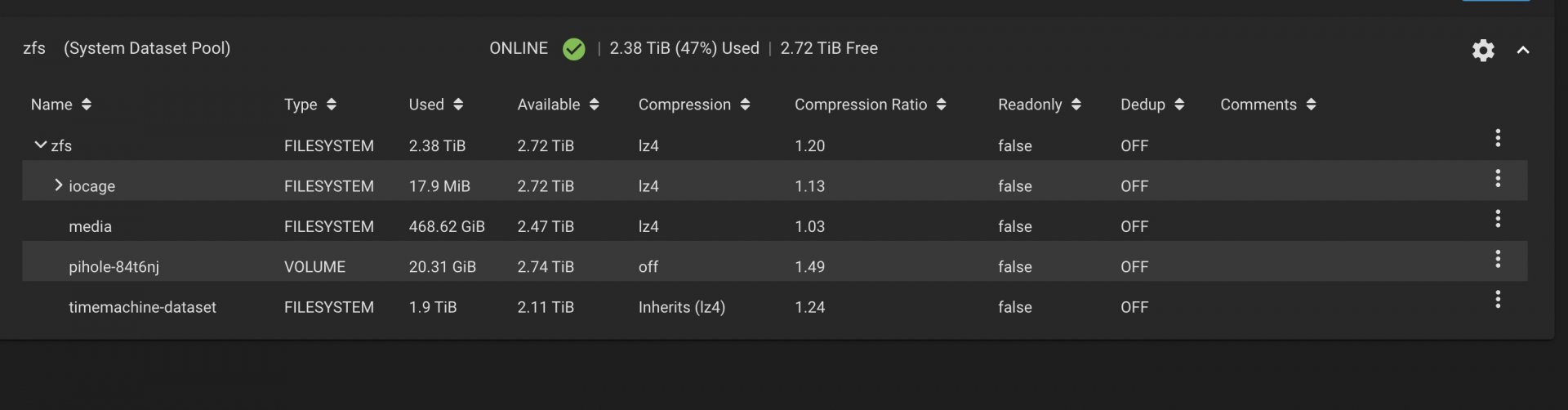The width and height of the screenshot is (1568, 410).
Task: Click the green ONLINE status checkmark
Action: (574, 49)
